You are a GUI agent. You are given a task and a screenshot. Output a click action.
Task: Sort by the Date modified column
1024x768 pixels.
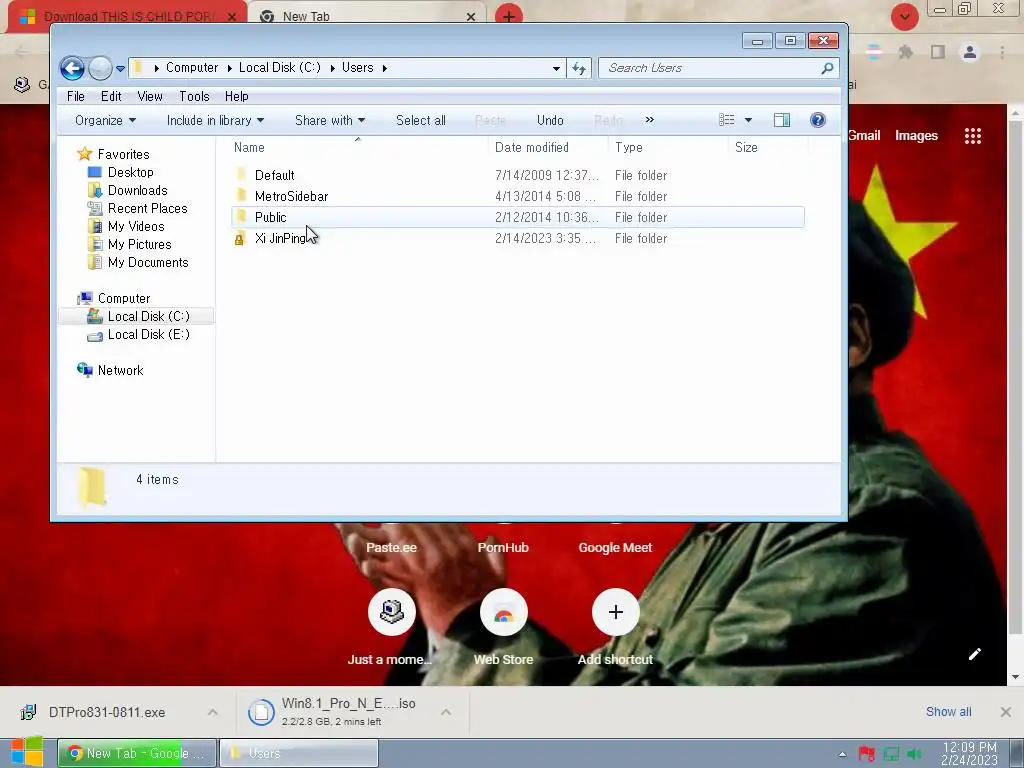tap(532, 148)
